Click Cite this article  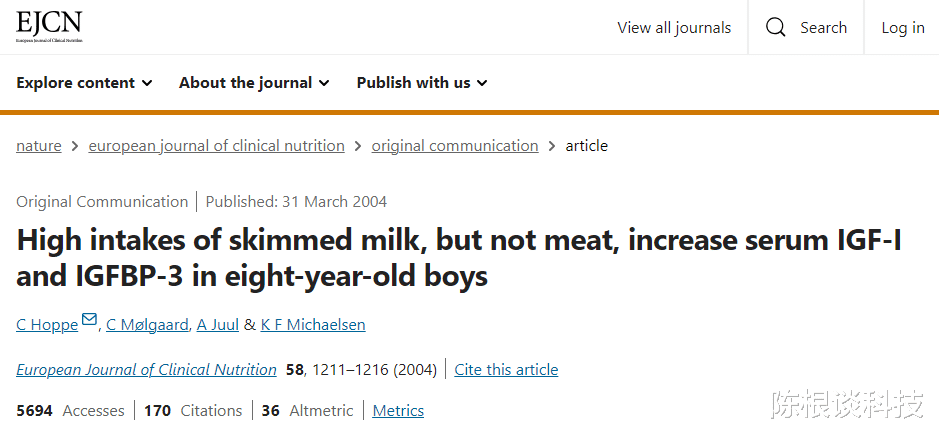pyautogui.click(x=506, y=370)
